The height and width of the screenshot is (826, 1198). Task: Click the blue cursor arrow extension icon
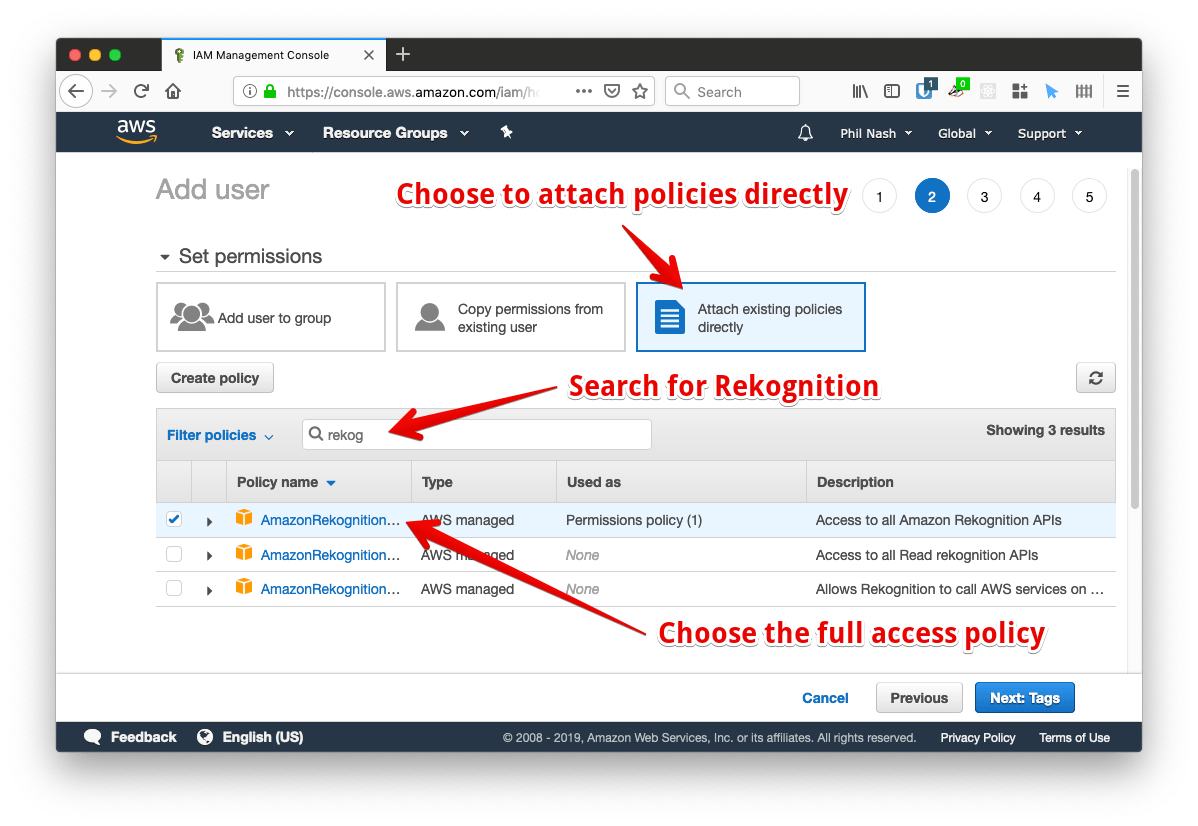(1051, 91)
